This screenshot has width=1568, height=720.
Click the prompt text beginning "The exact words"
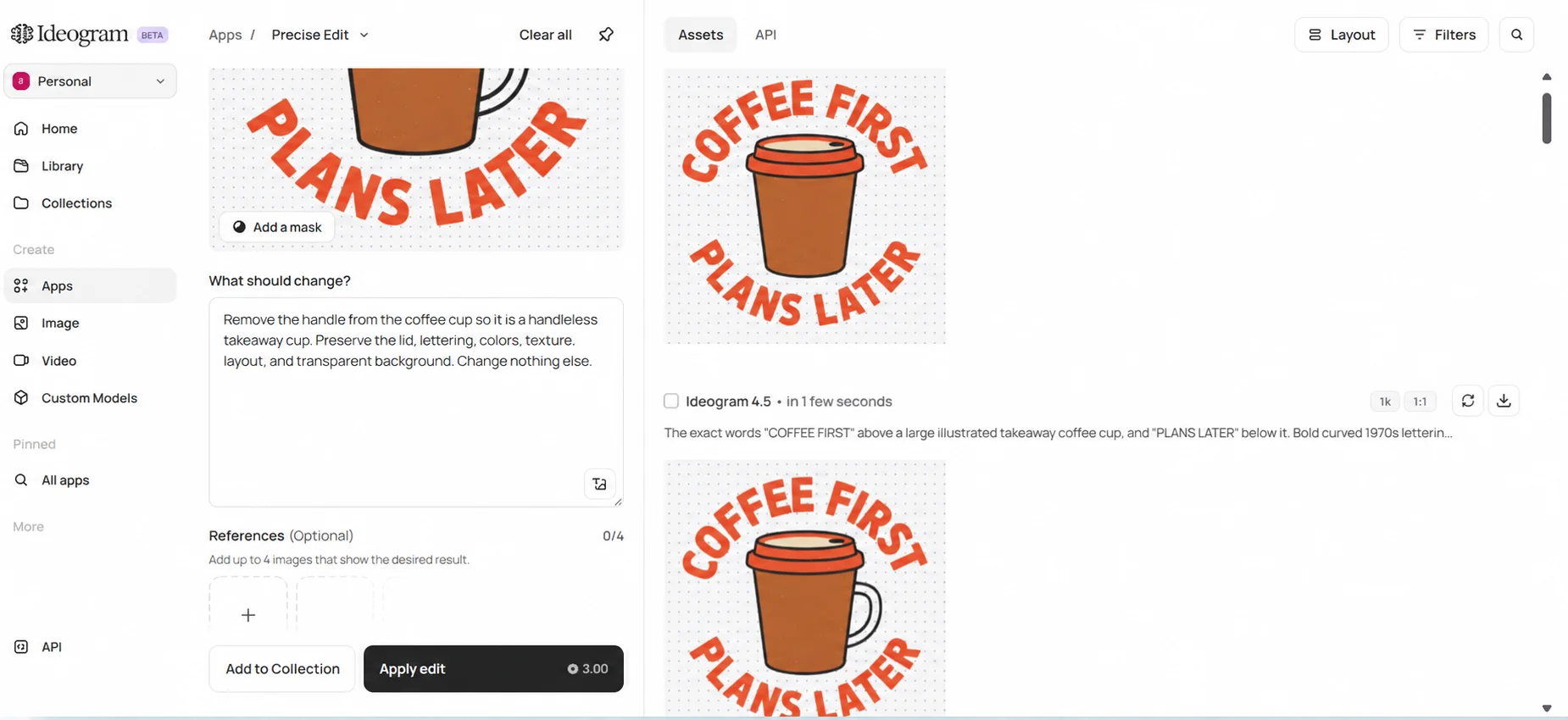(x=1059, y=433)
